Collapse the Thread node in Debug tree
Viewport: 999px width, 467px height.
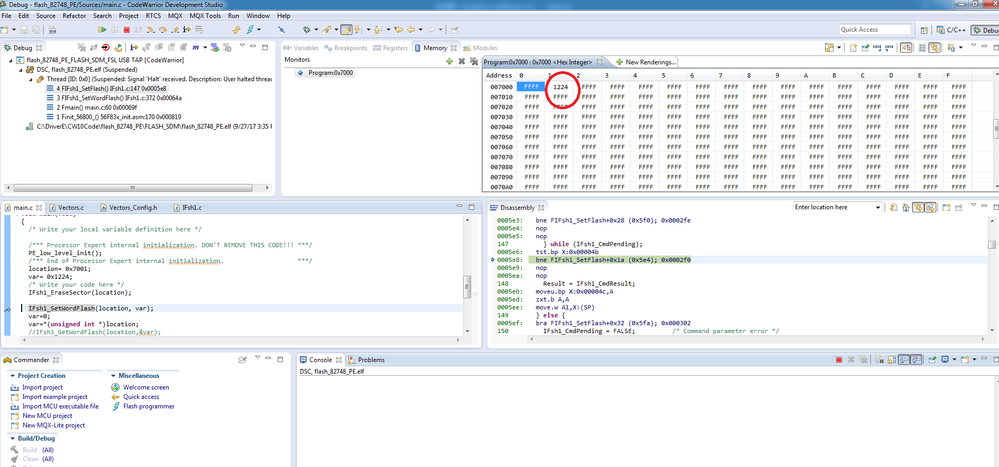tap(31, 79)
